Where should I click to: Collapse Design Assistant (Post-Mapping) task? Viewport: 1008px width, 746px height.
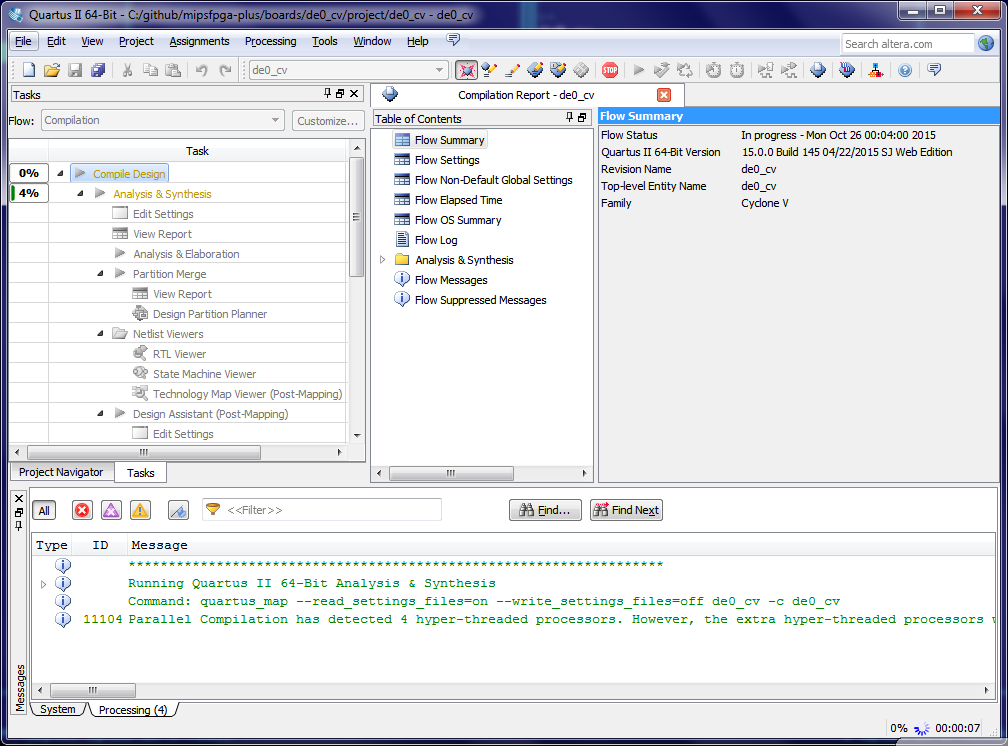pos(100,414)
